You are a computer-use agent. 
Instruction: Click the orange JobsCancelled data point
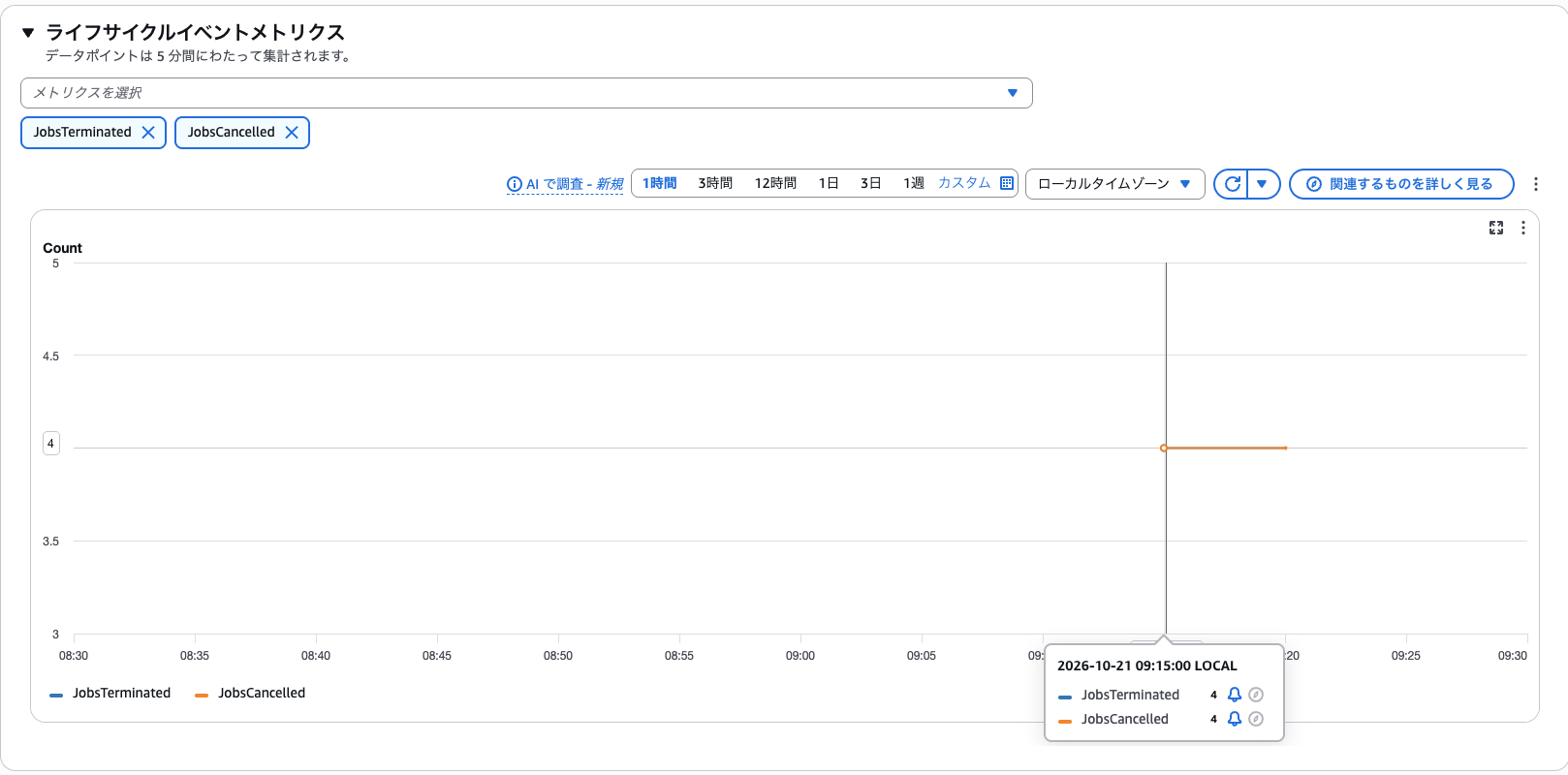coord(1164,448)
